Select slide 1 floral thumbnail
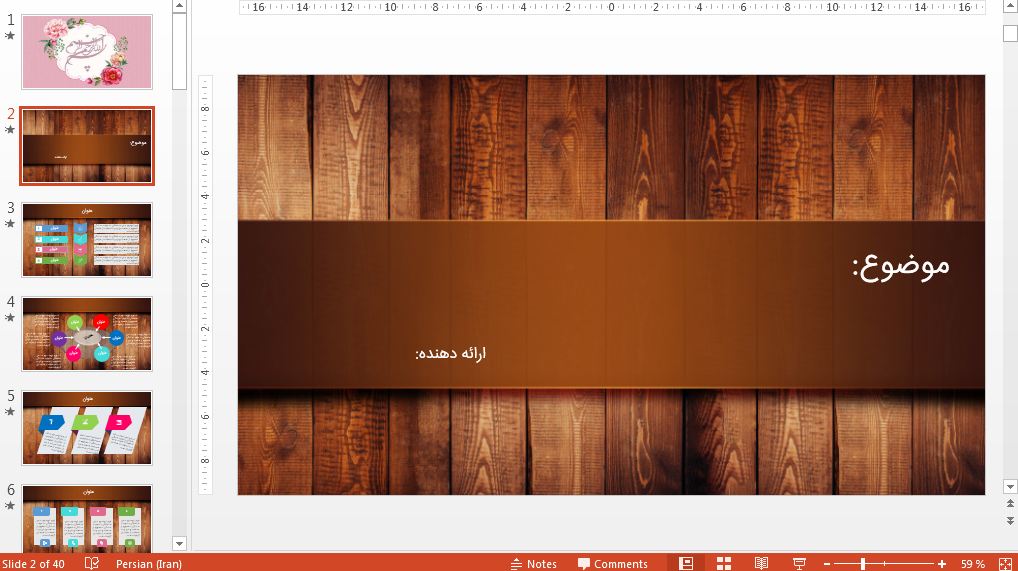The width and height of the screenshot is (1018, 571). coord(87,52)
